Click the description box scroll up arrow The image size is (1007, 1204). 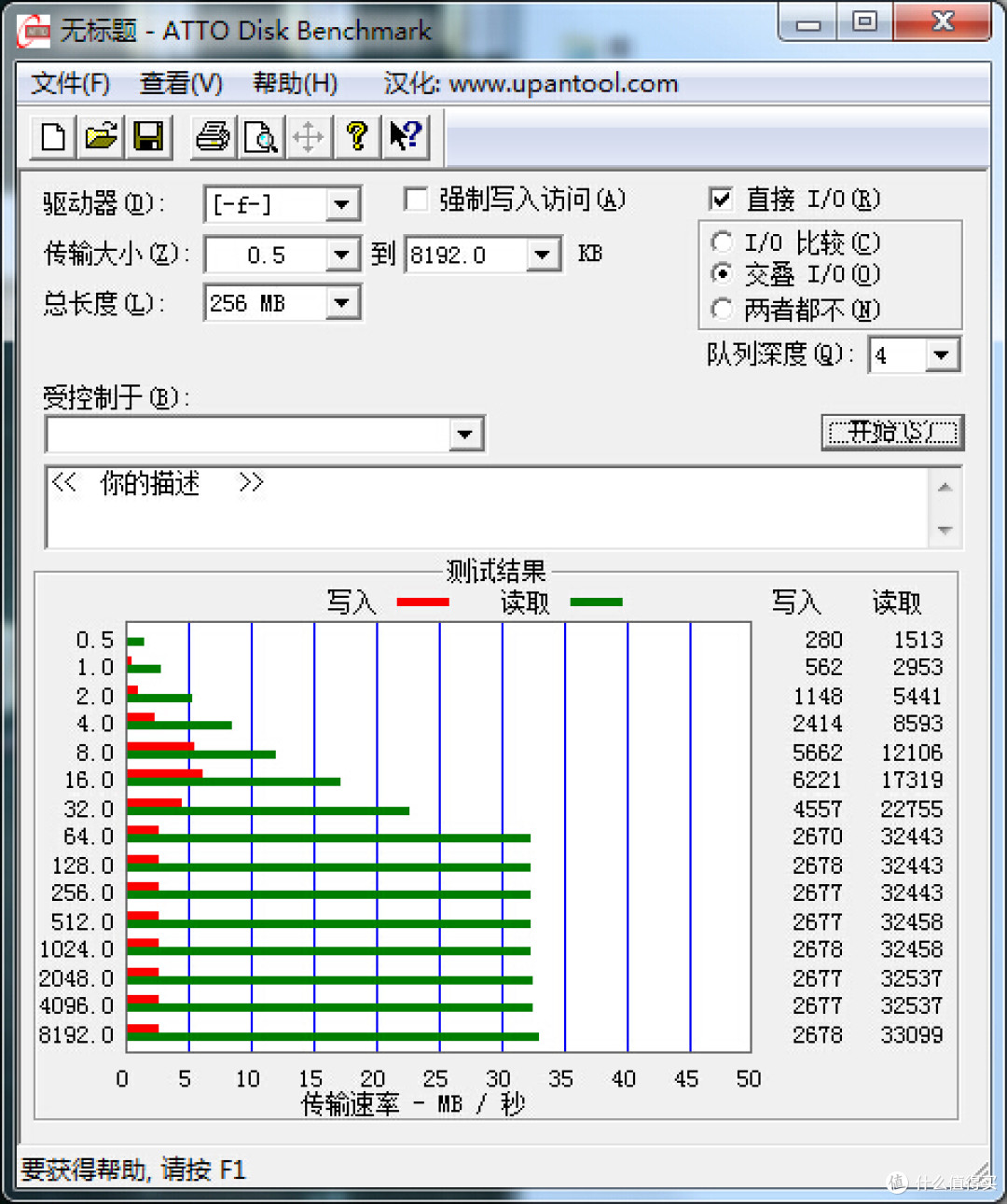click(x=945, y=487)
